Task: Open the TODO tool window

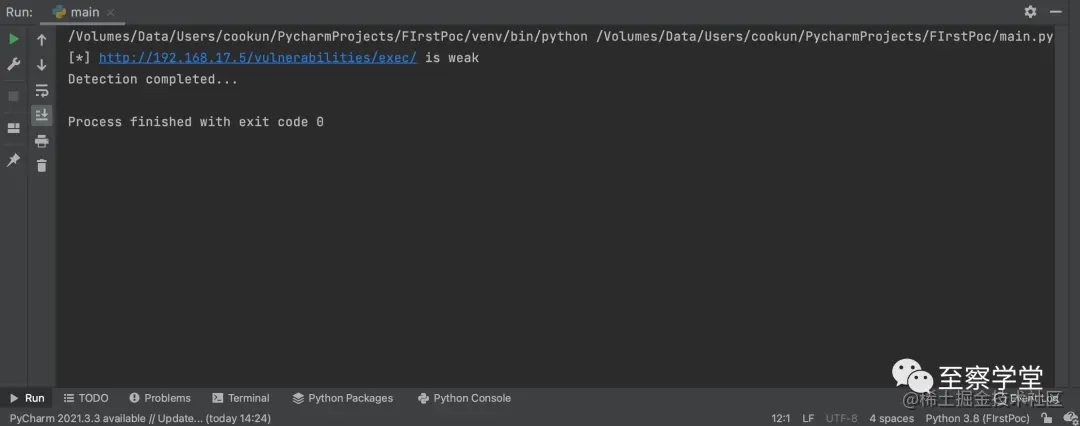Action: (x=86, y=398)
